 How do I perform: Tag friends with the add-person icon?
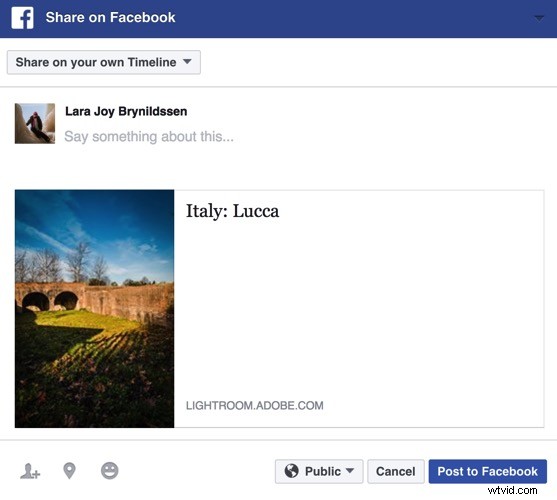[30, 471]
